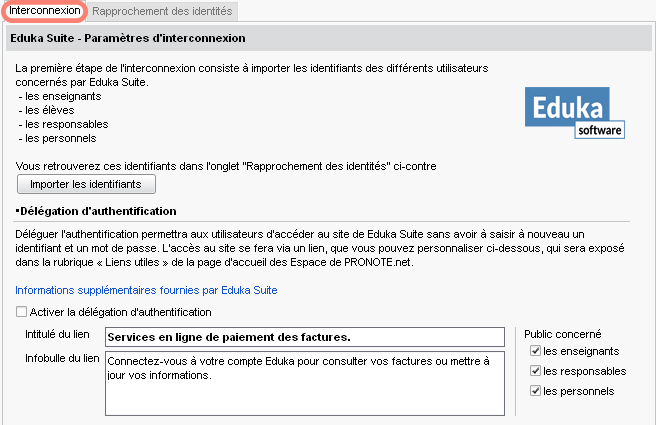Click the Intitulé du lien text field

tap(305, 337)
